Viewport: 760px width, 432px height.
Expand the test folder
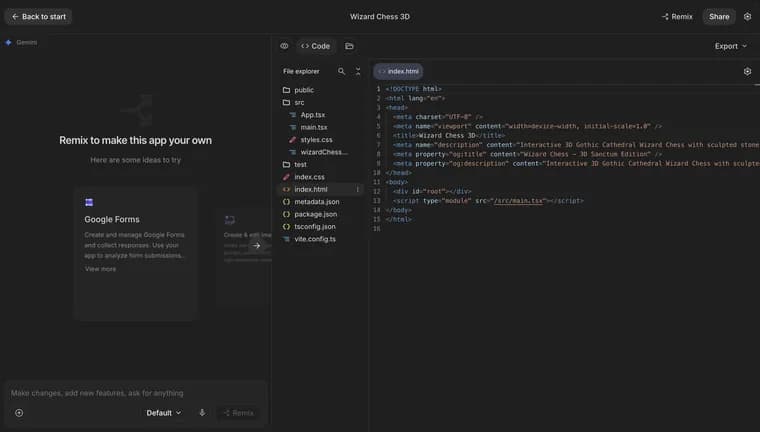[x=320, y=165]
